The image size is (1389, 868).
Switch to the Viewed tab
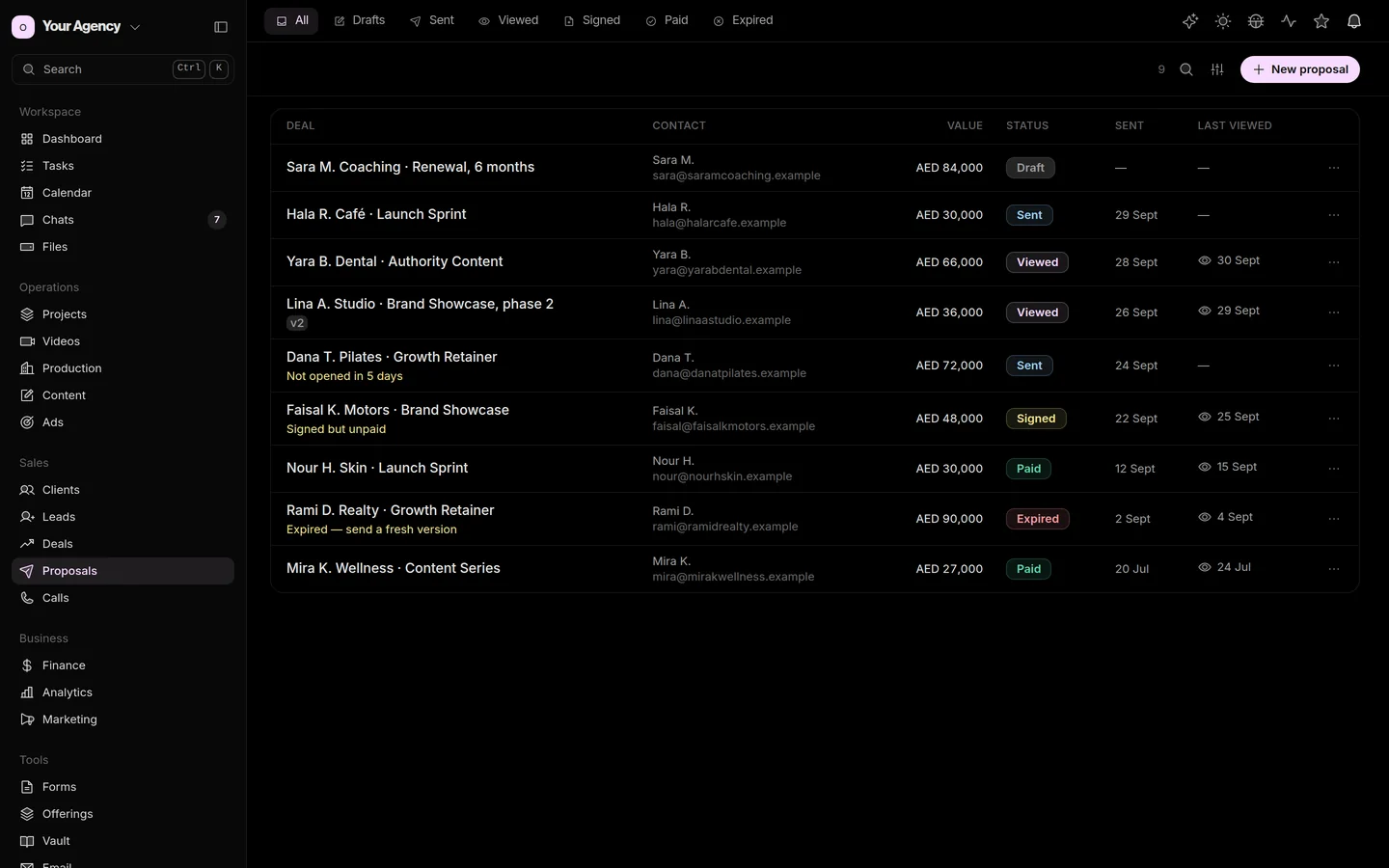click(508, 20)
